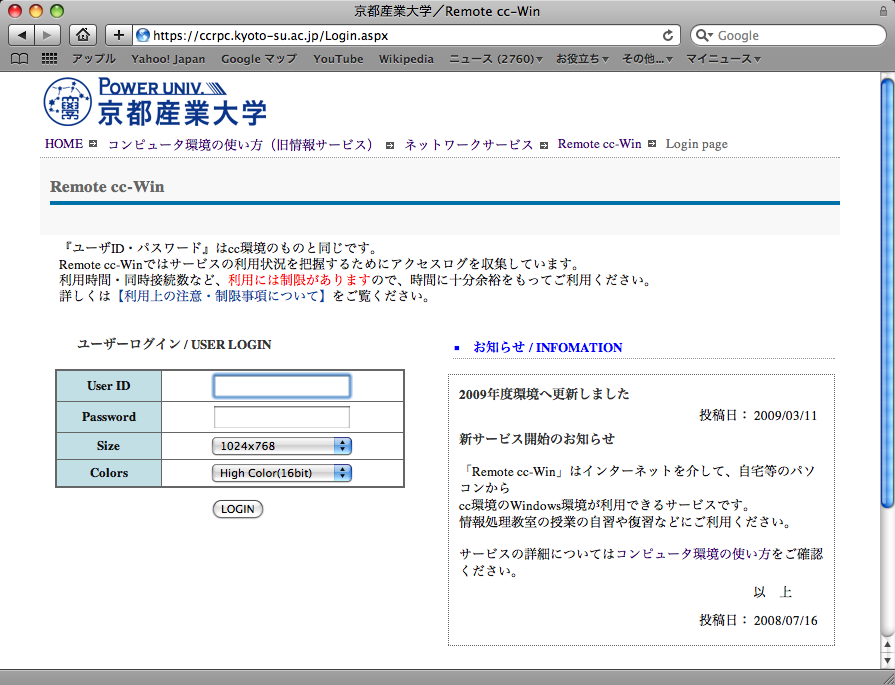Open the YouTube bookmark in bookmarks bar
895x685 pixels.
338,59
